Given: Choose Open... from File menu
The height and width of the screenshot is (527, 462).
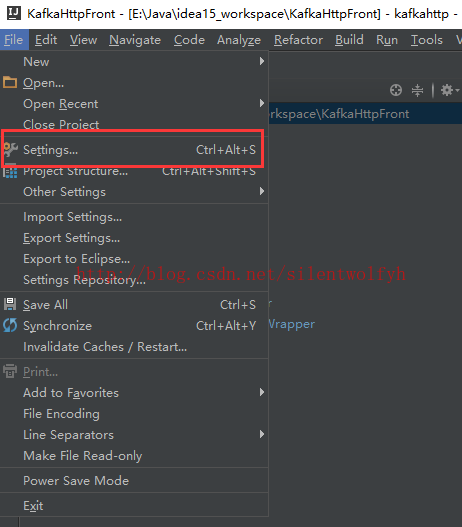Looking at the screenshot, I should pos(134,83).
